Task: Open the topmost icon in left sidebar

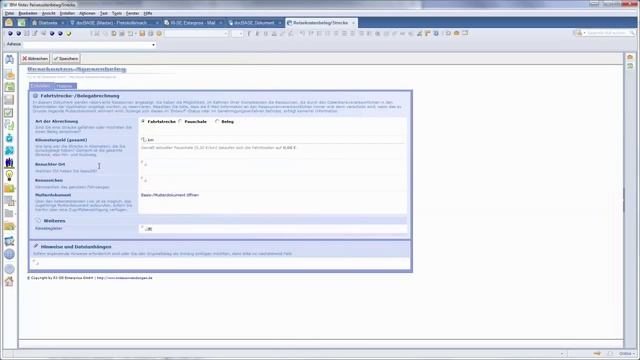Action: click(x=9, y=59)
